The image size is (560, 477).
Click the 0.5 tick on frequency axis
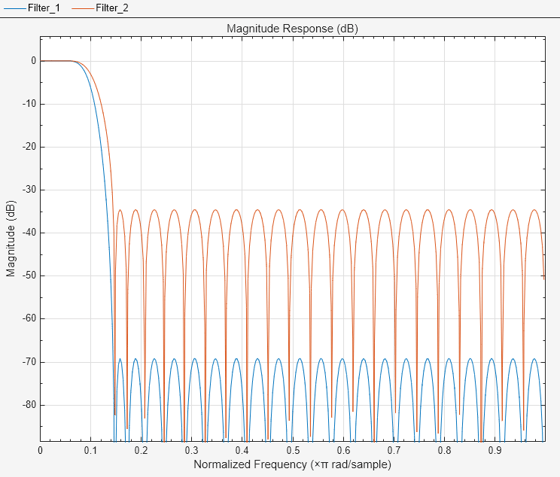tap(293, 450)
